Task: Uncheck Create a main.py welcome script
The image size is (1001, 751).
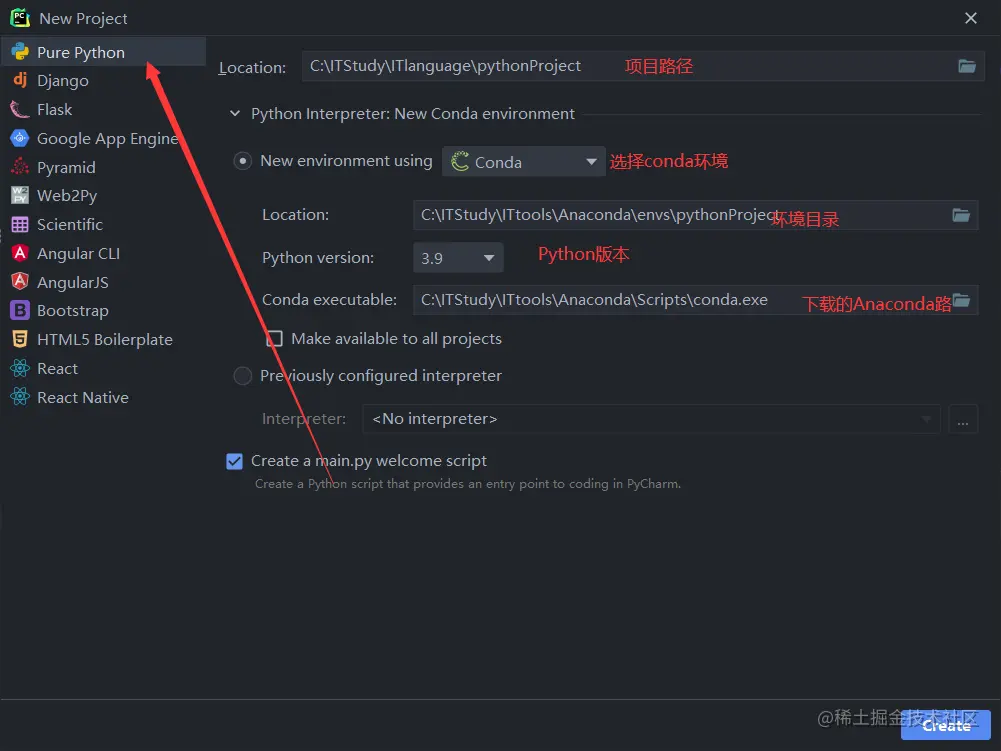Action: [x=234, y=461]
